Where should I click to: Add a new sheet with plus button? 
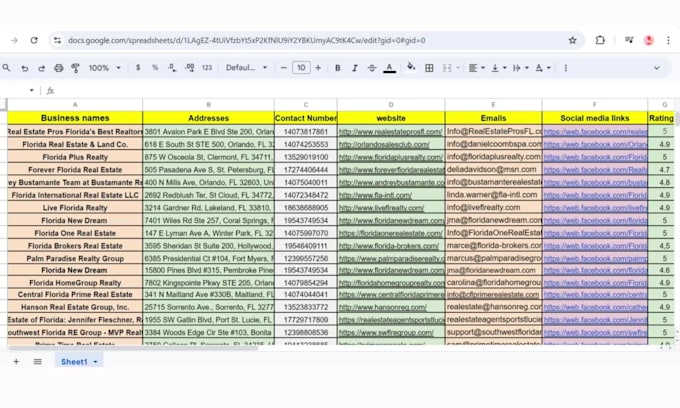pyautogui.click(x=16, y=362)
